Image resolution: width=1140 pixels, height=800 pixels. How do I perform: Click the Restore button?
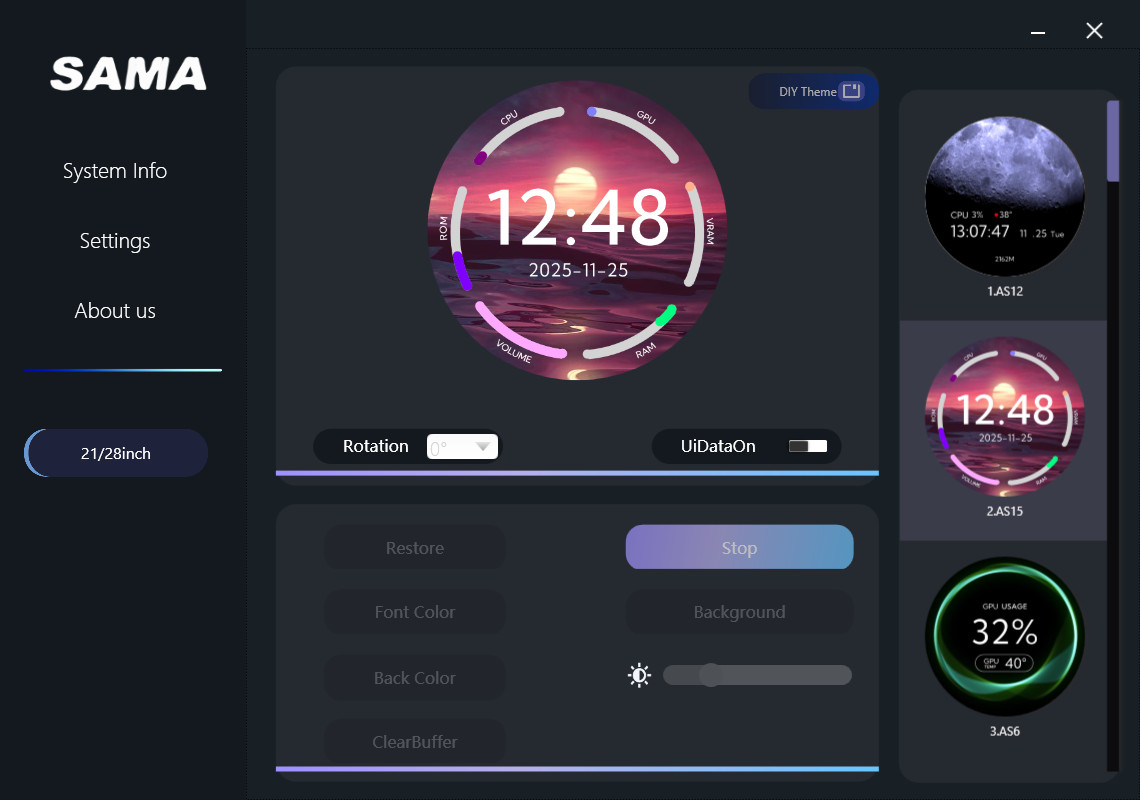(414, 548)
